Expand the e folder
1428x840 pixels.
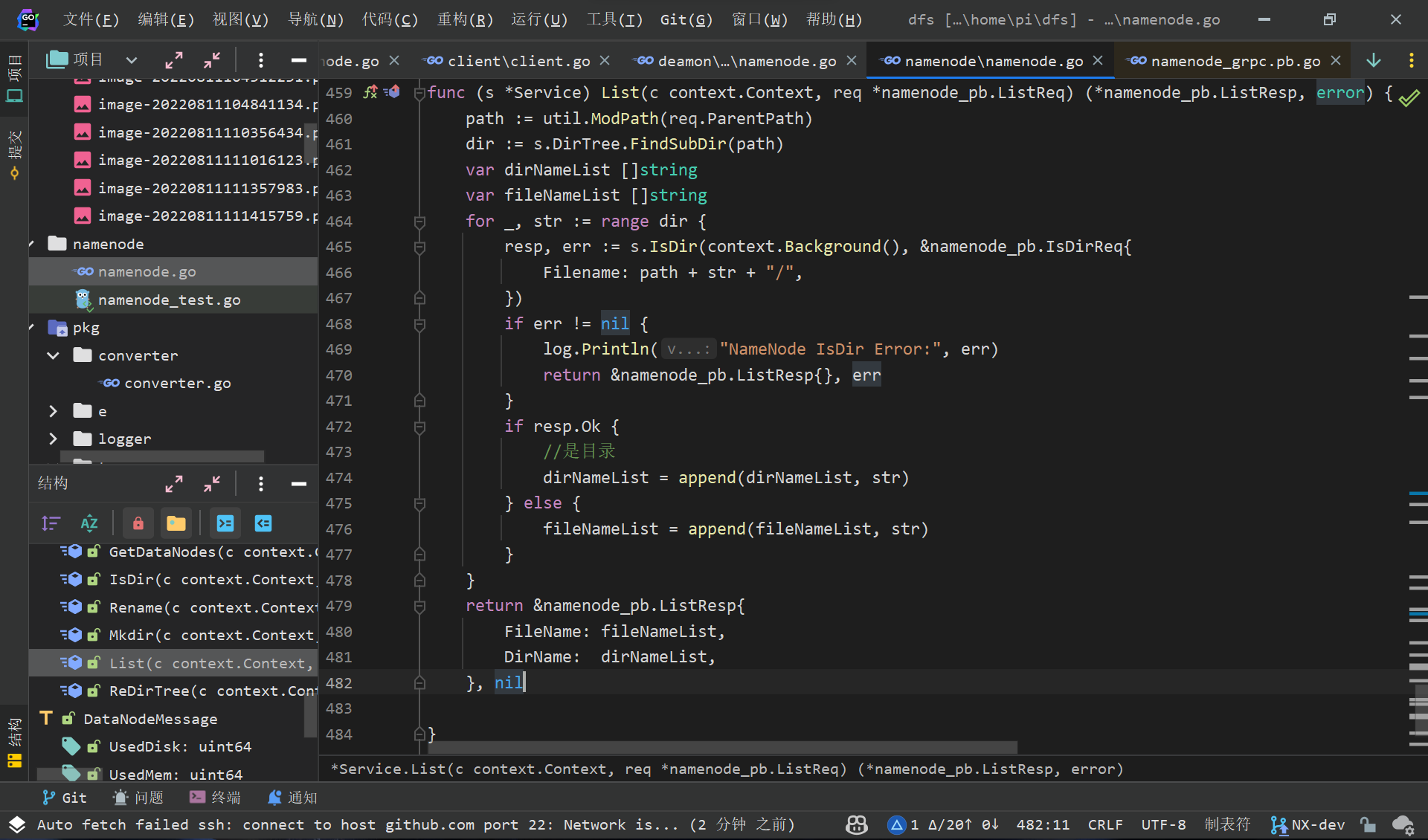pos(53,411)
